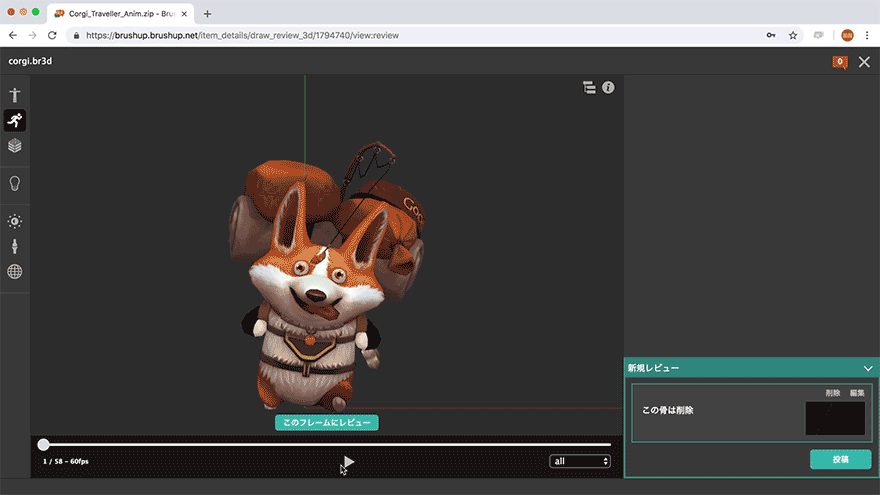
Task: Close the corgi.br3d viewer
Action: pyautogui.click(x=864, y=62)
